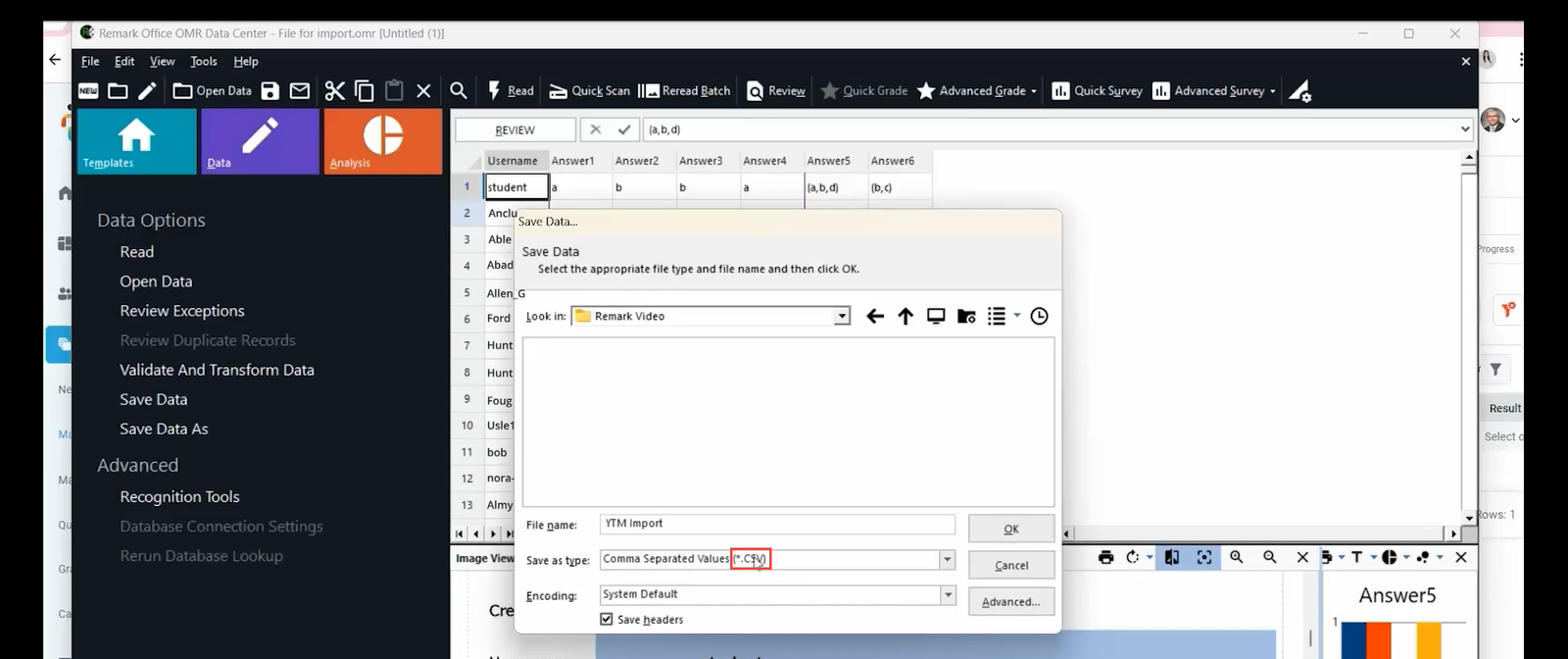
Task: Click the Search magnifier icon in toolbar
Action: (x=458, y=91)
